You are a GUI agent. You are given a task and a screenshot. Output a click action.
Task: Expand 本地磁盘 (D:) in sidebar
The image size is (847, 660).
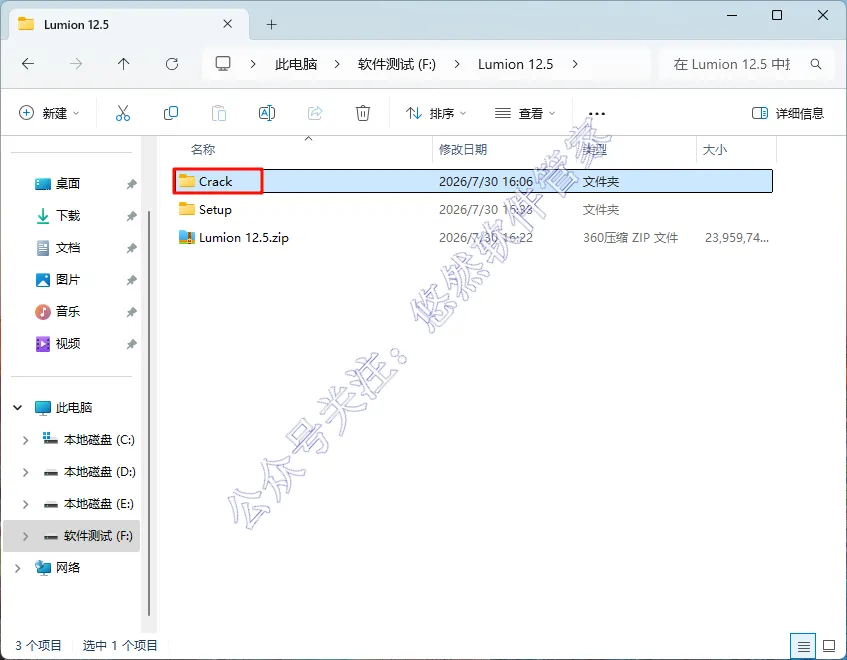coord(25,472)
